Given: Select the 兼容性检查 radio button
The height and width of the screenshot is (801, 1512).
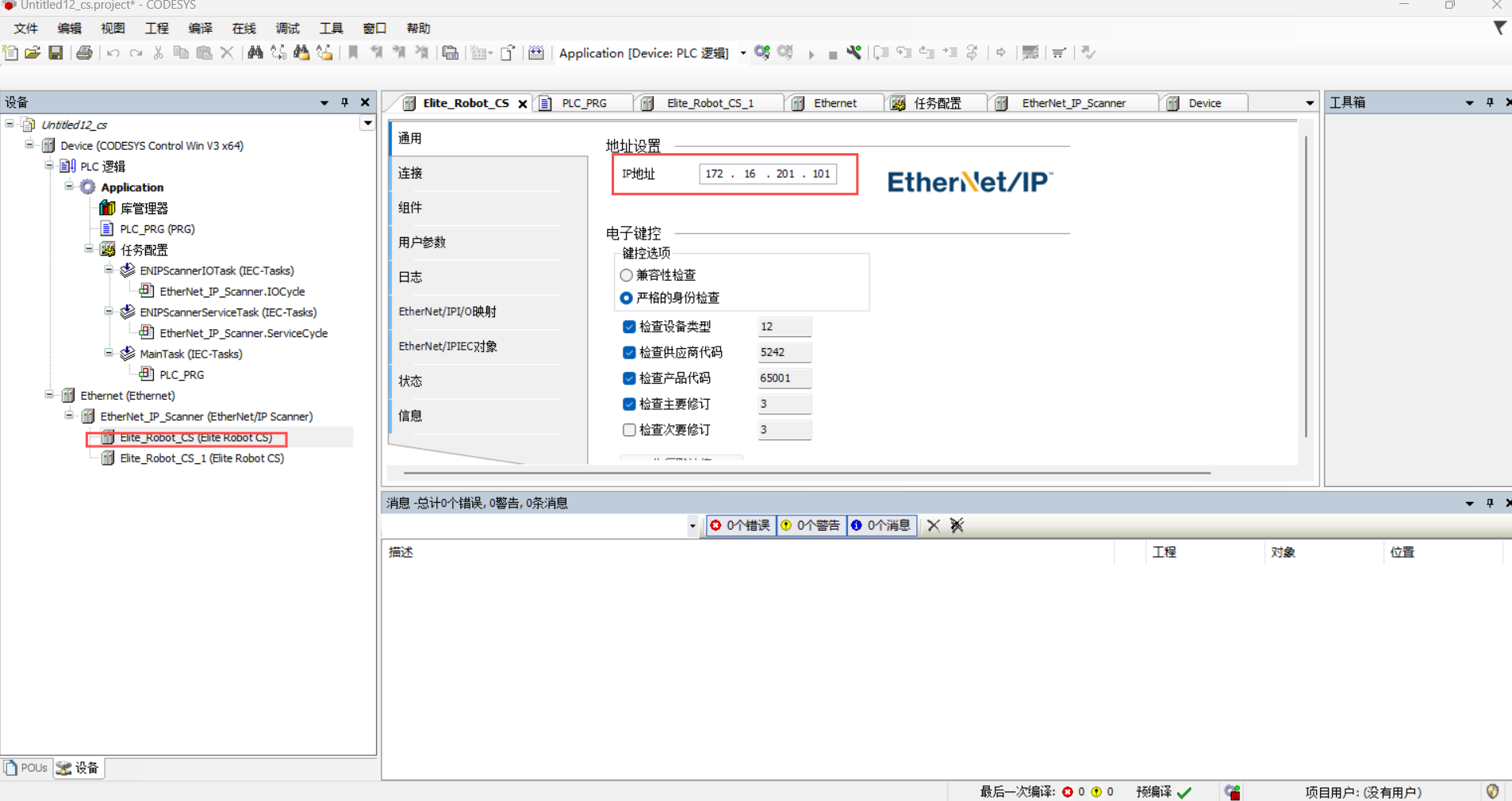Looking at the screenshot, I should [627, 275].
